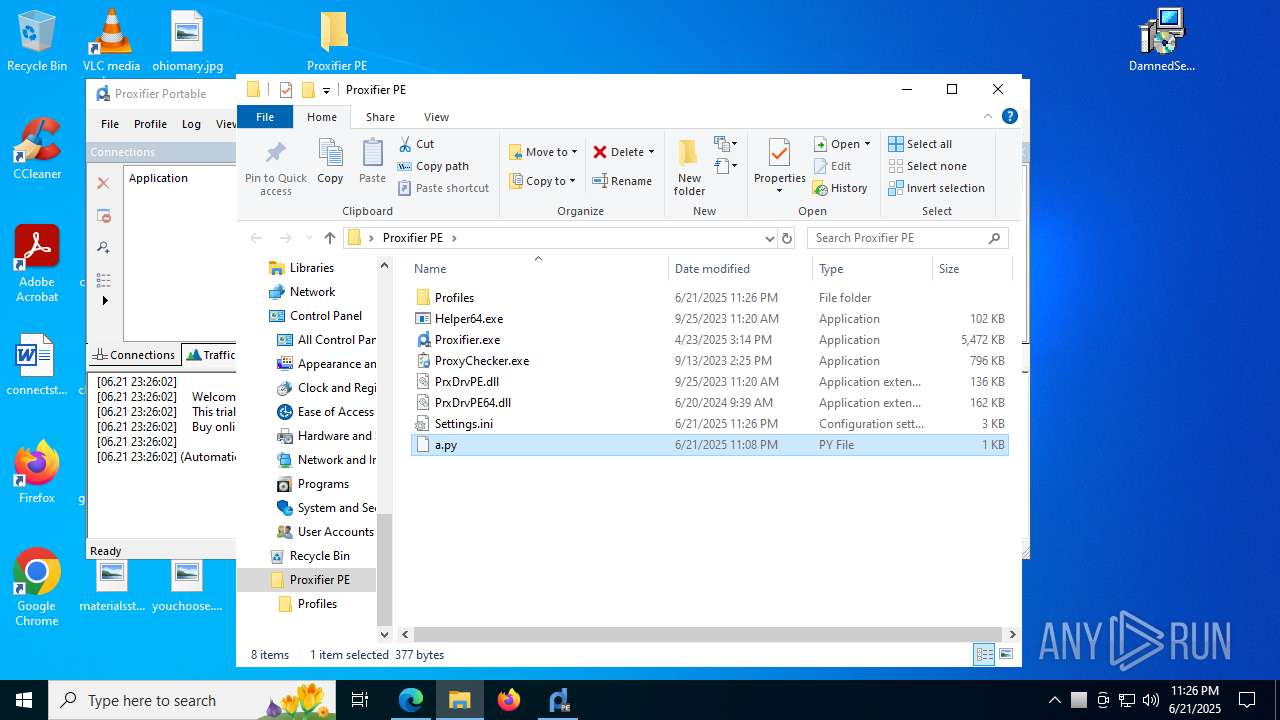
Task: Open Task View on taskbar
Action: [x=361, y=700]
